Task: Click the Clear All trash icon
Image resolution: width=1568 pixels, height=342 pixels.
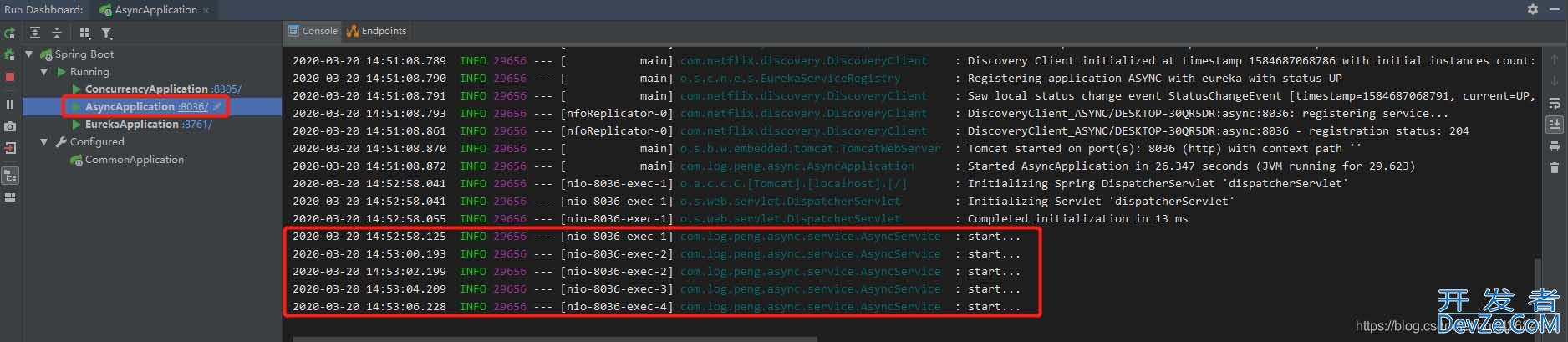Action: (1555, 168)
